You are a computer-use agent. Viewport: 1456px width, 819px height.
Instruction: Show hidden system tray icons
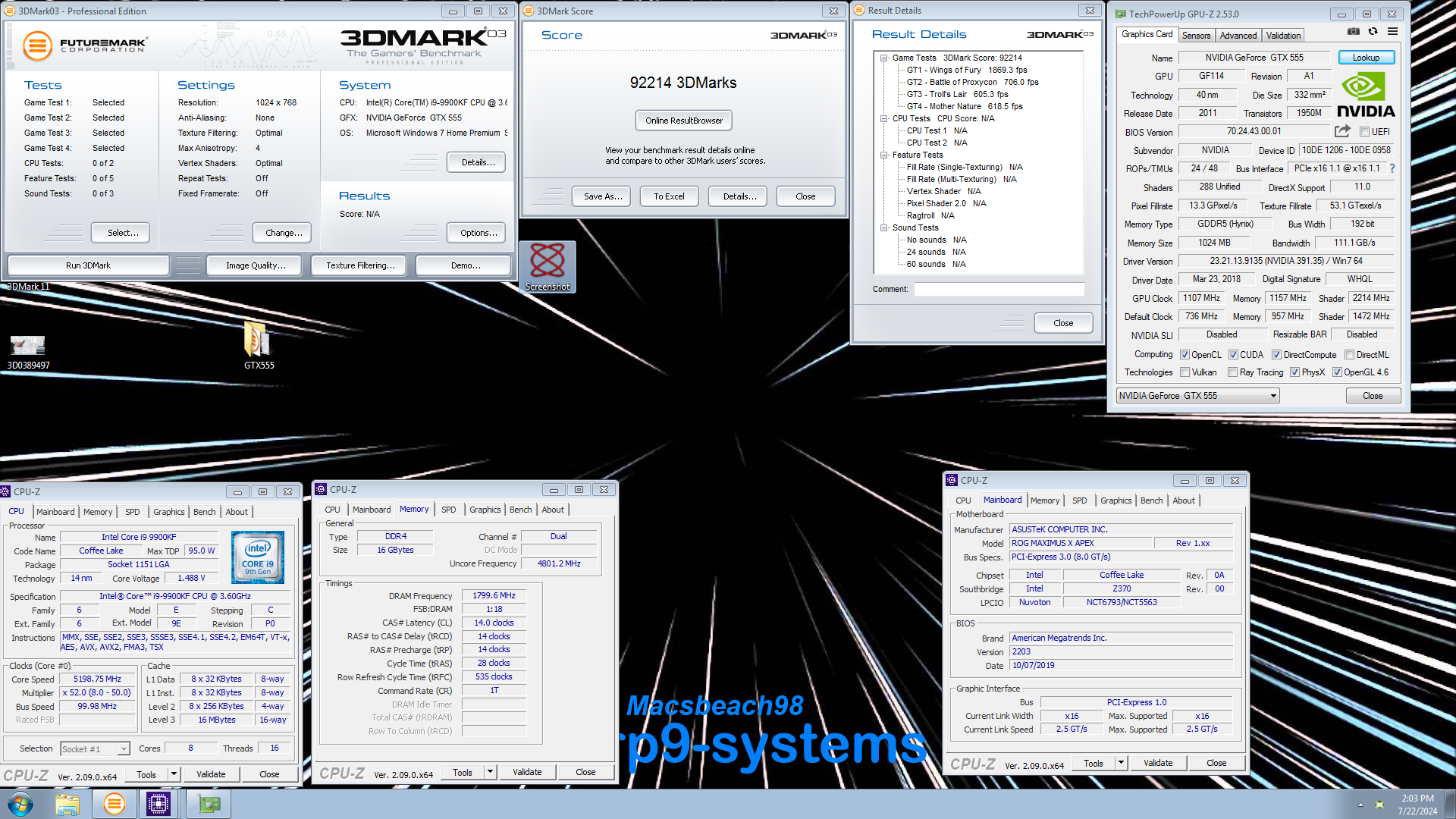pyautogui.click(x=1360, y=805)
